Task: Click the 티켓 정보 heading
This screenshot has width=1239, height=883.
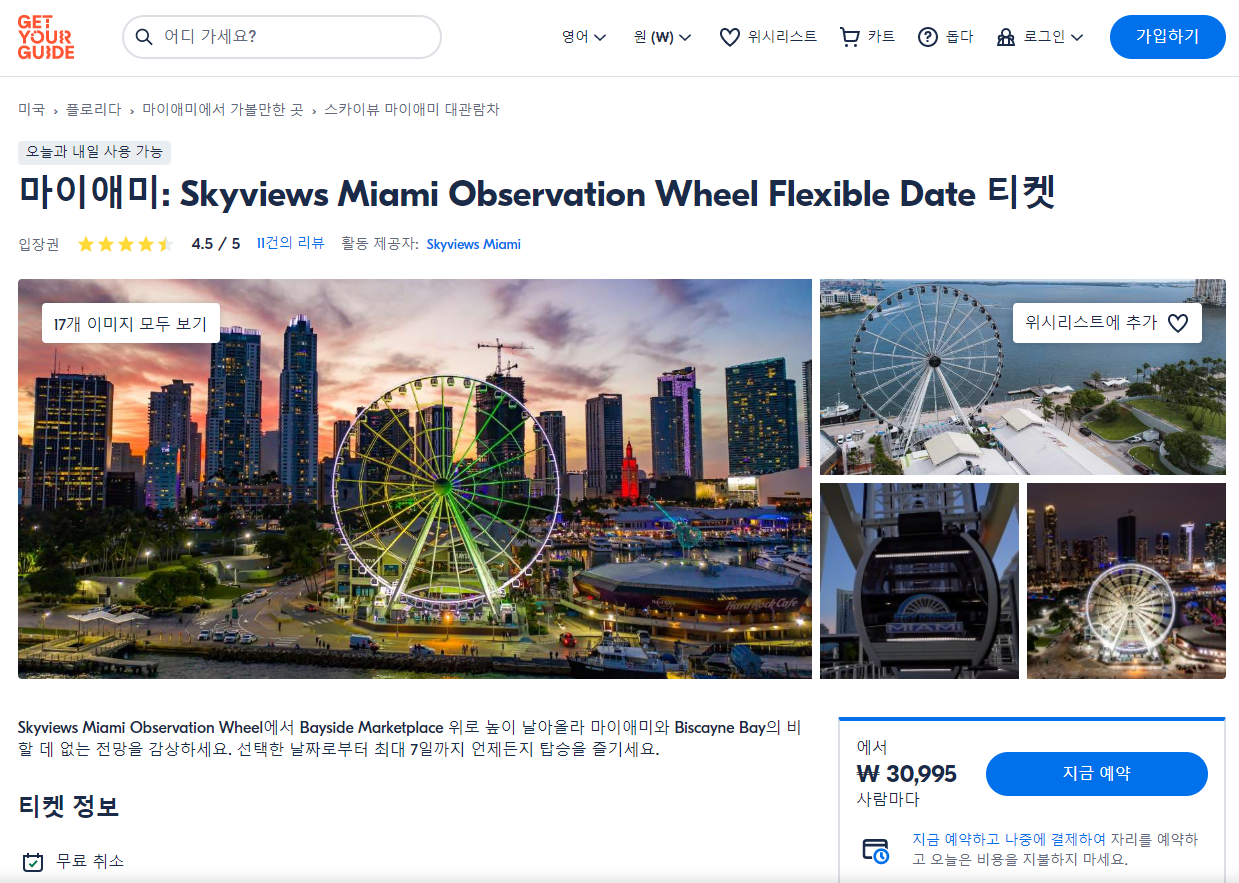Action: 69,806
